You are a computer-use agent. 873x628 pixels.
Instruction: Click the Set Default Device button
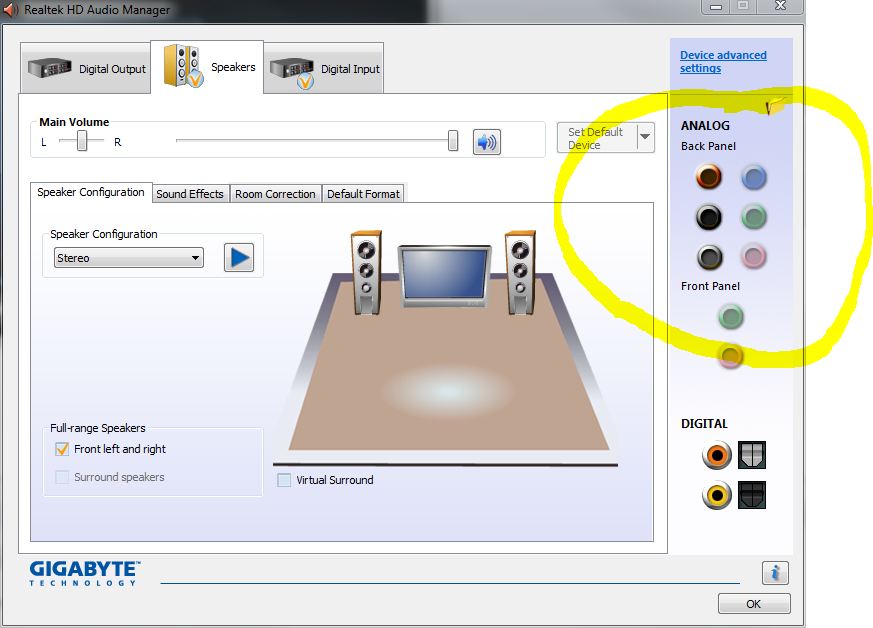tap(597, 138)
